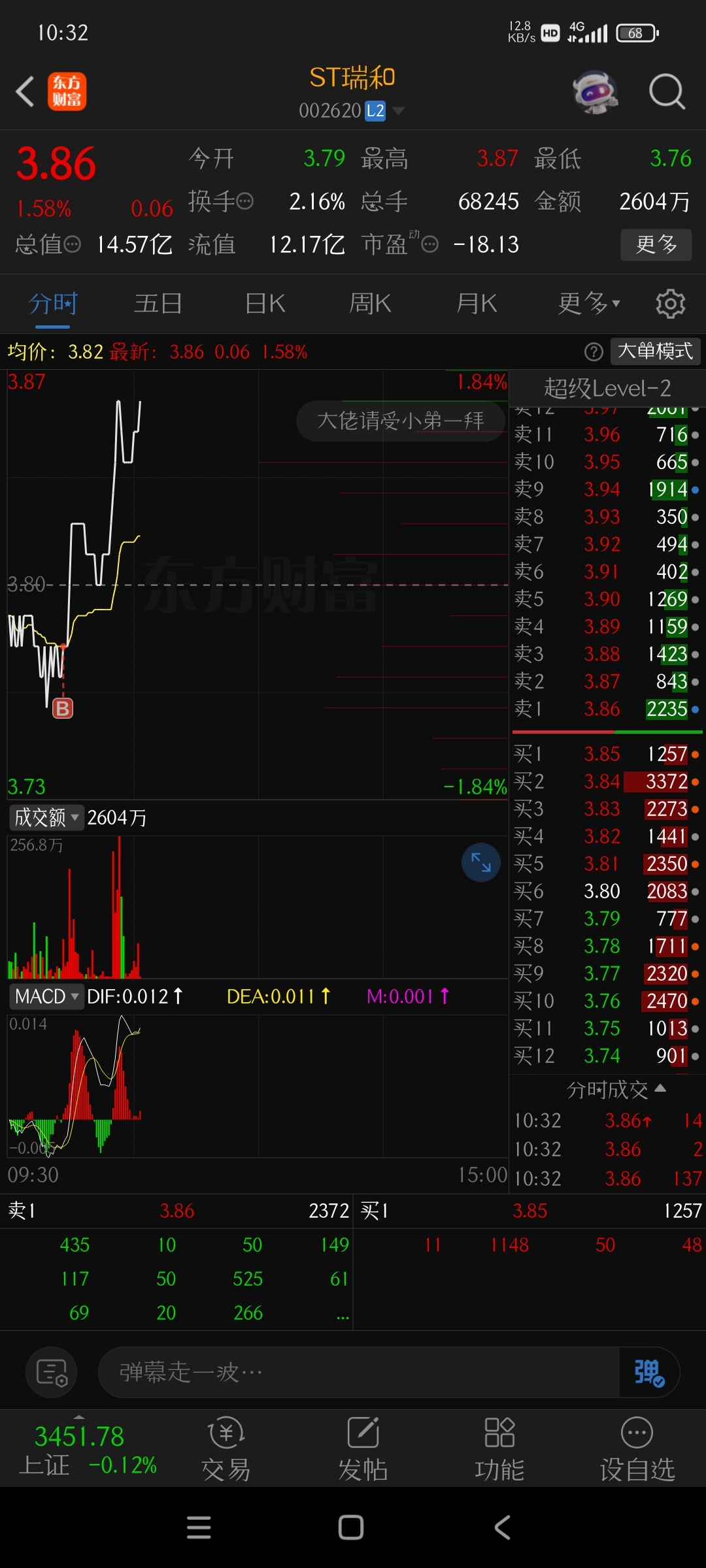
Task: Select 买1 row at 3.85
Action: point(607,754)
